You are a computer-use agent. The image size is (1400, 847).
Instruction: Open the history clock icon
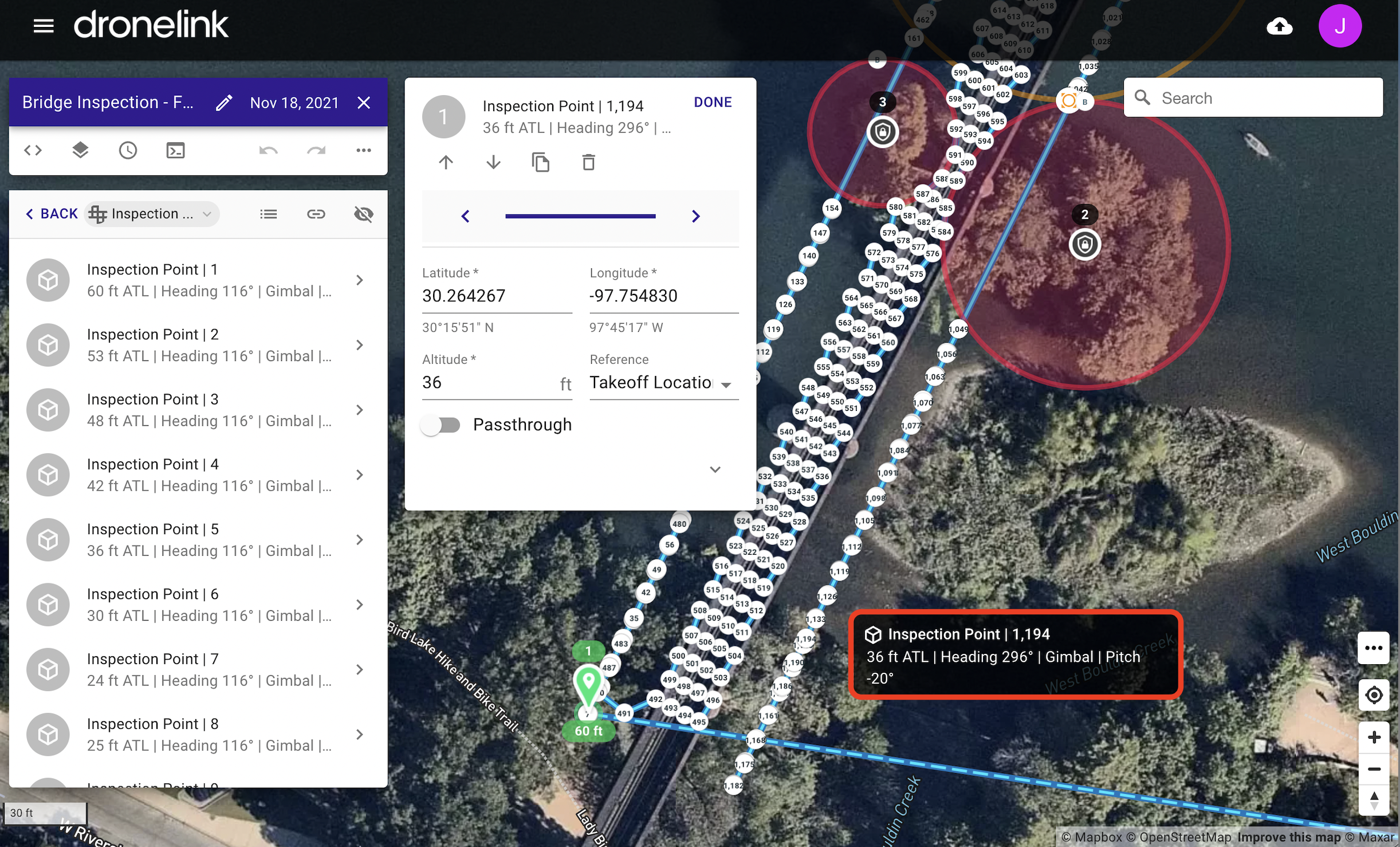128,150
